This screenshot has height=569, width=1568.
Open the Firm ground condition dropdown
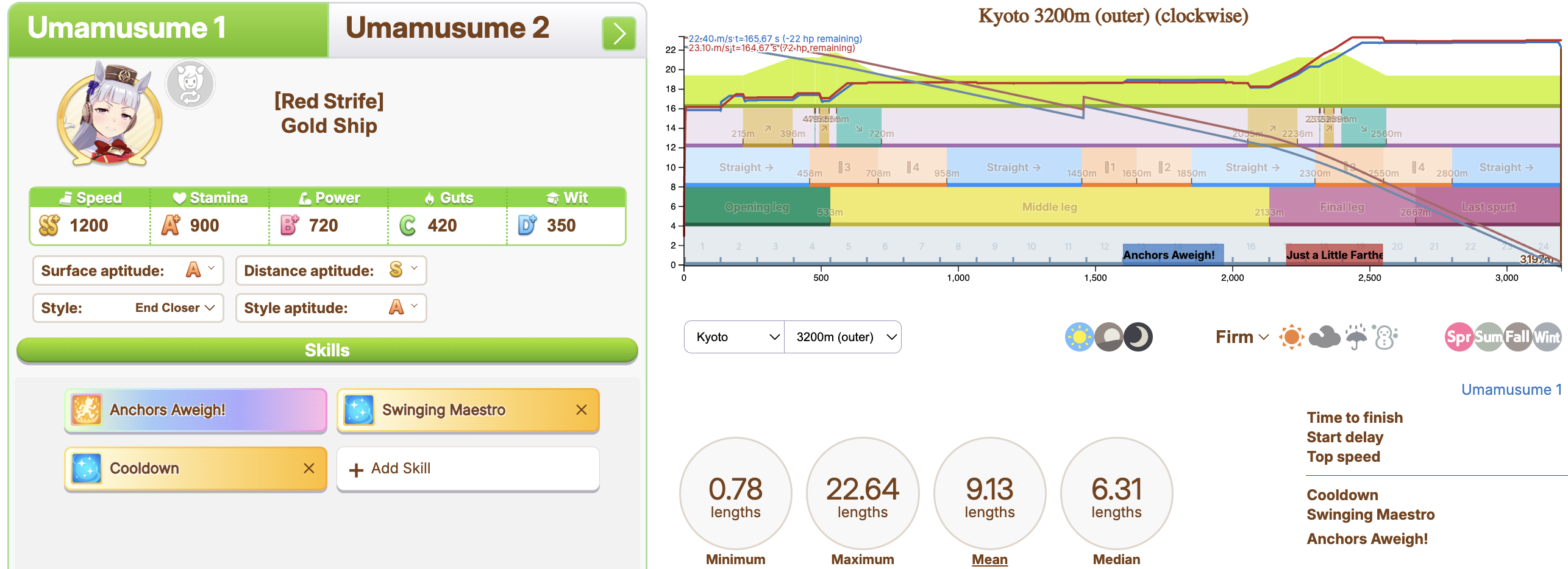click(1242, 337)
